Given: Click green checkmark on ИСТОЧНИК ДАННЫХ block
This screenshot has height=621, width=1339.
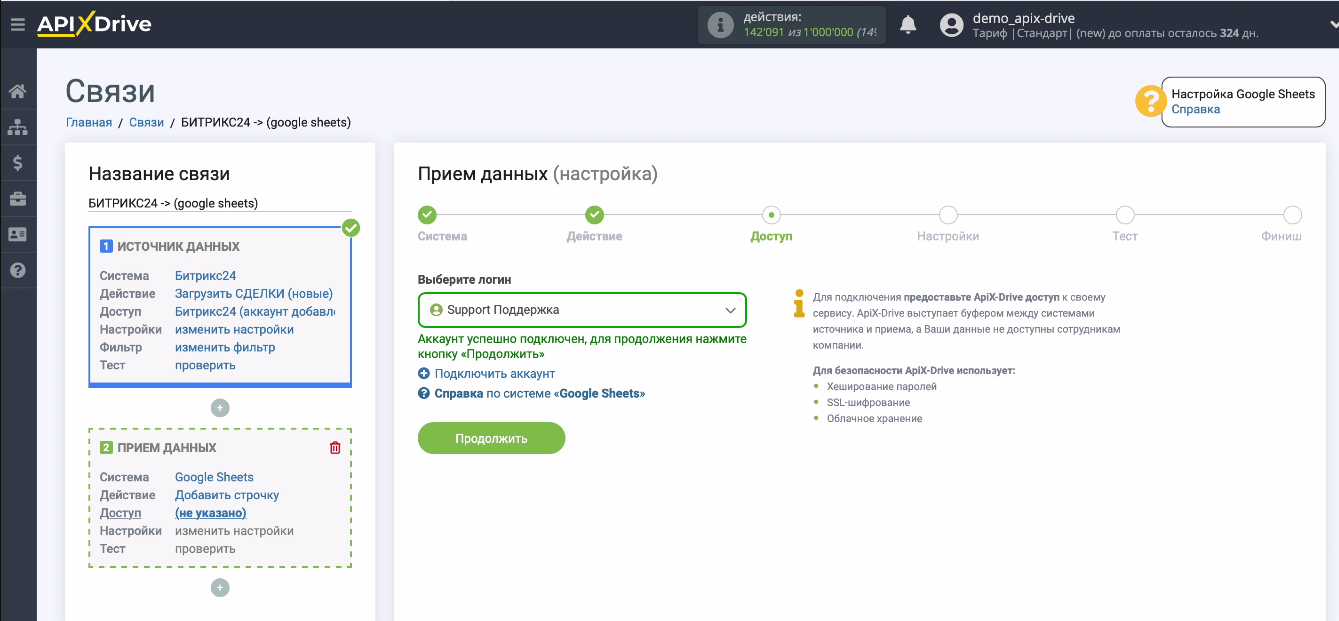Looking at the screenshot, I should 351,228.
